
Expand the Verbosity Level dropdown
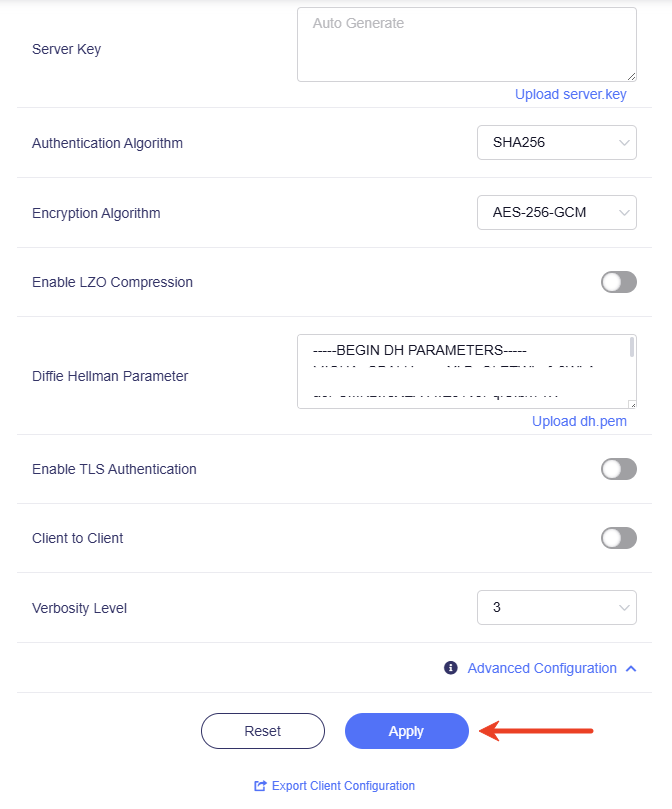(x=556, y=607)
